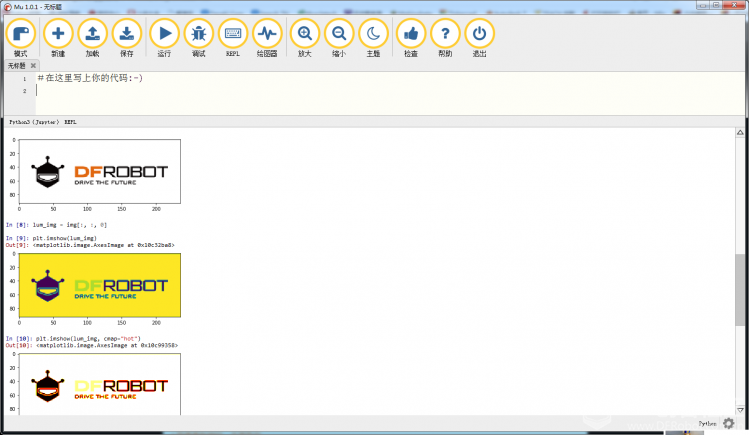
Task: Open the plotter (绘图器)
Action: [x=267, y=38]
